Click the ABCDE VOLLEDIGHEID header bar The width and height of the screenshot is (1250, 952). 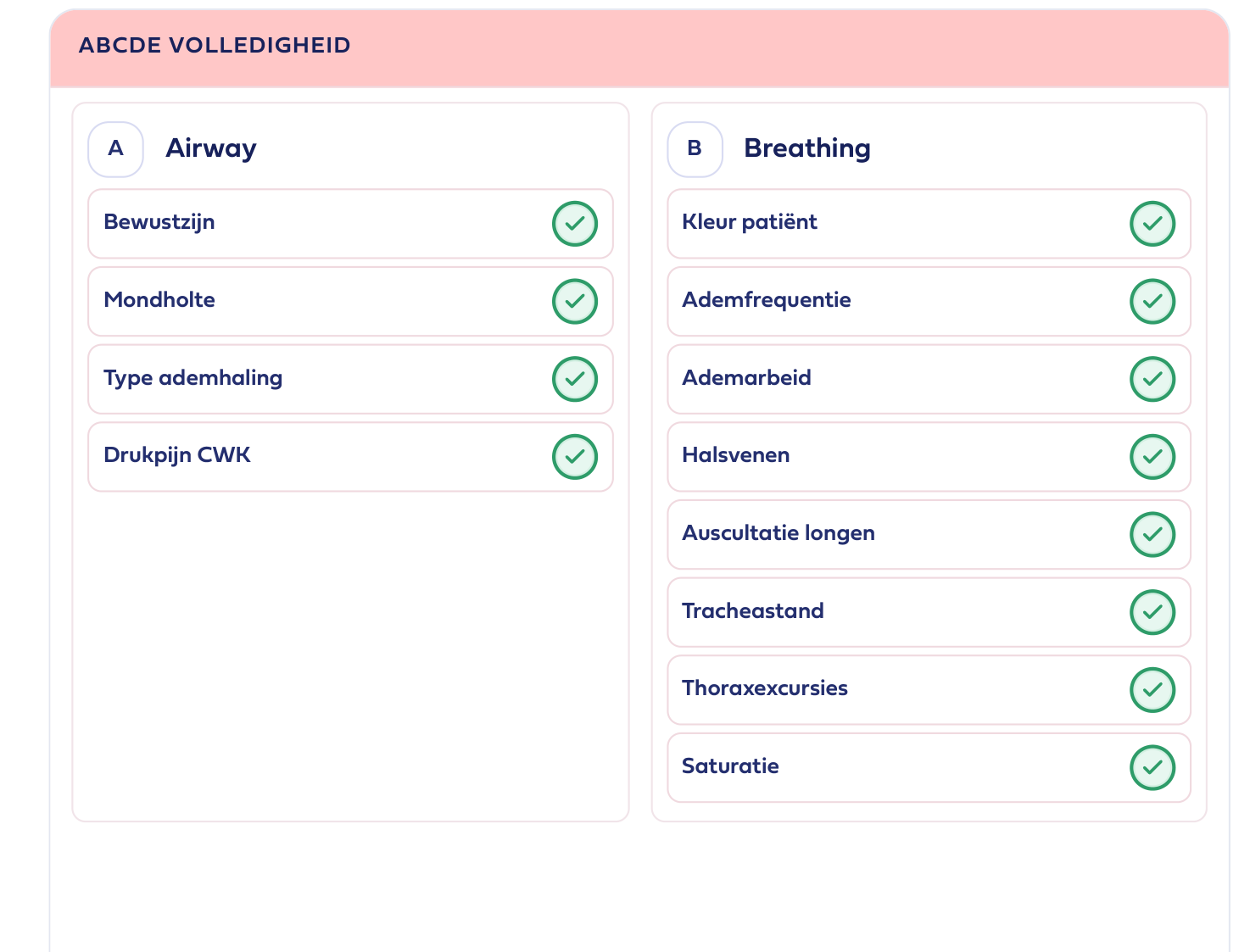point(639,48)
